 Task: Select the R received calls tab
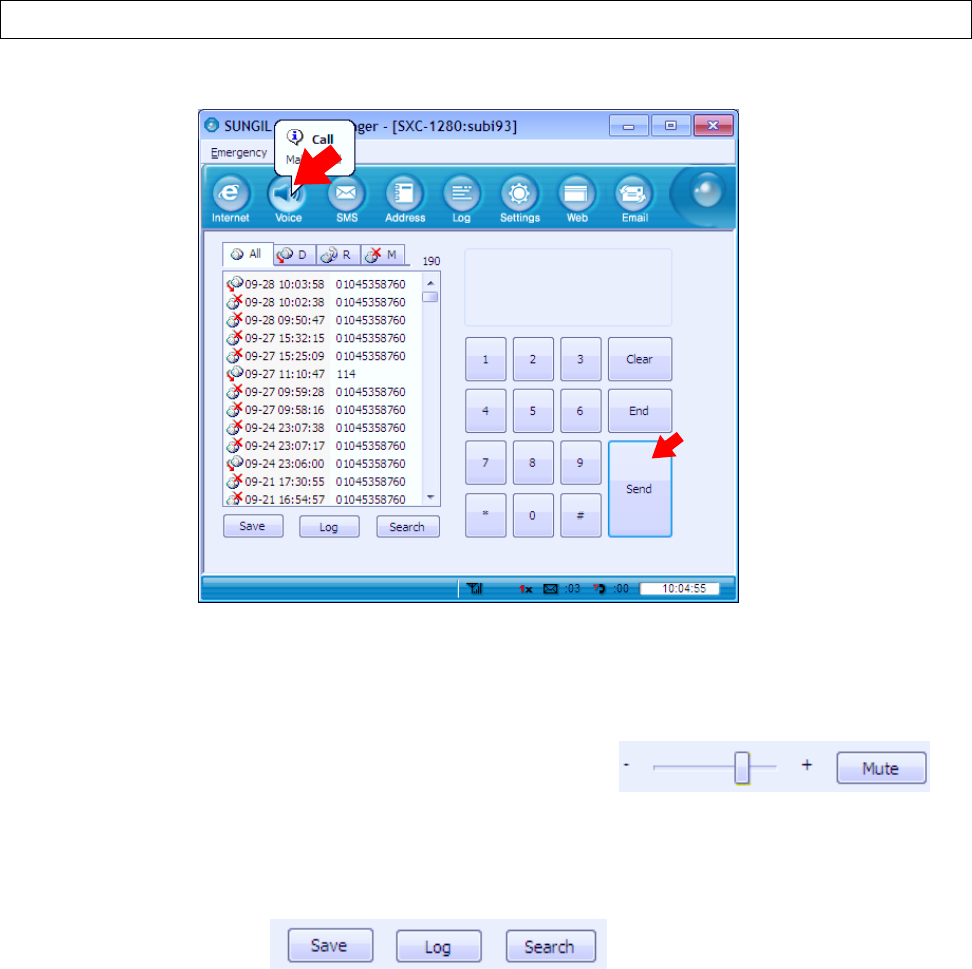pyautogui.click(x=338, y=255)
